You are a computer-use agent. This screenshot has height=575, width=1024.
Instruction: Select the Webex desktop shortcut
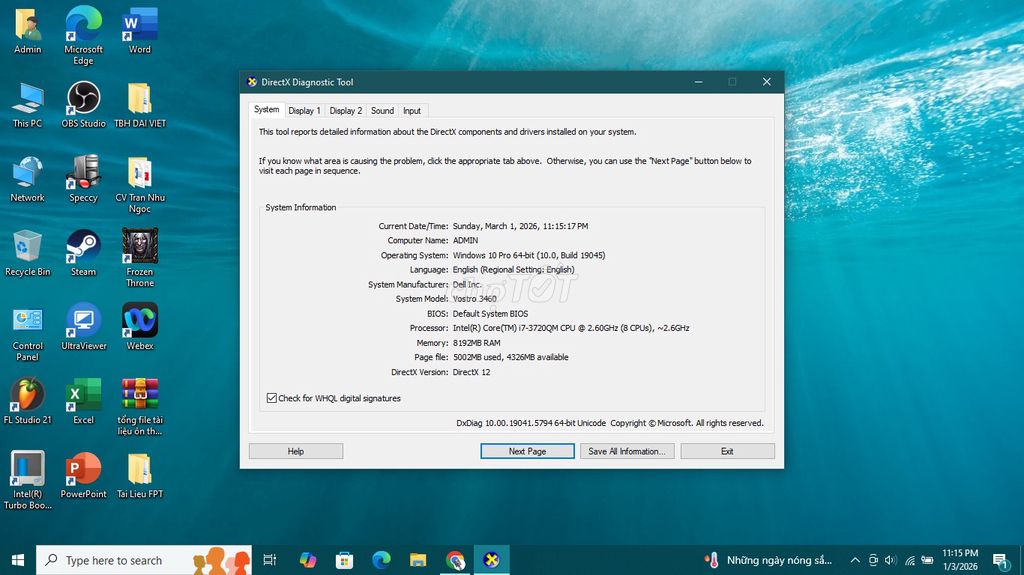coord(140,327)
